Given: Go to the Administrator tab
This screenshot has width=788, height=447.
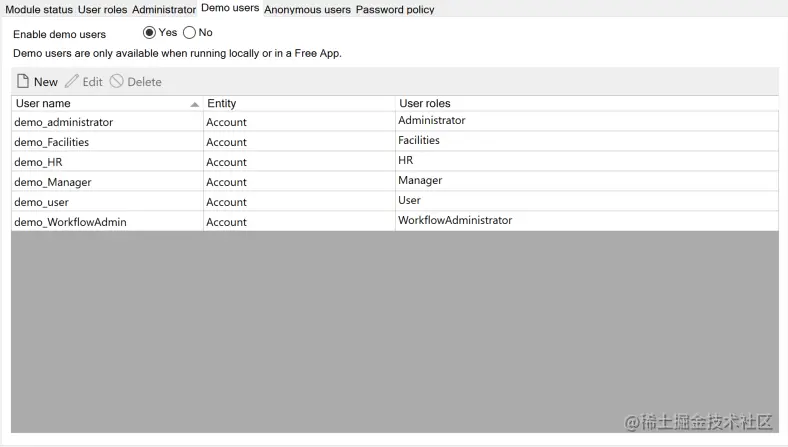Looking at the screenshot, I should (164, 10).
